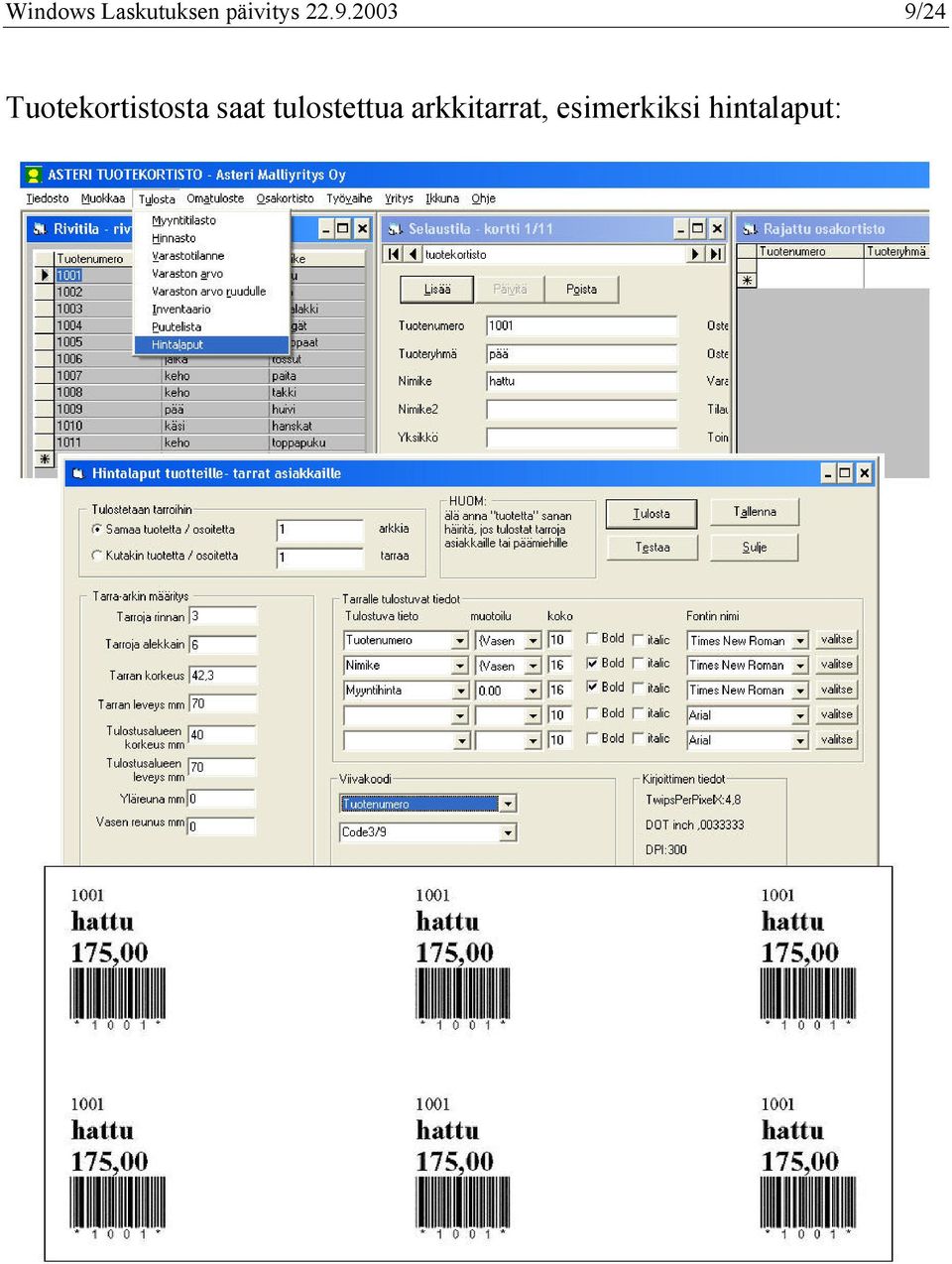Click the Lisää button in Selaustila
Screen dimensions: 952x1264
[x=437, y=290]
